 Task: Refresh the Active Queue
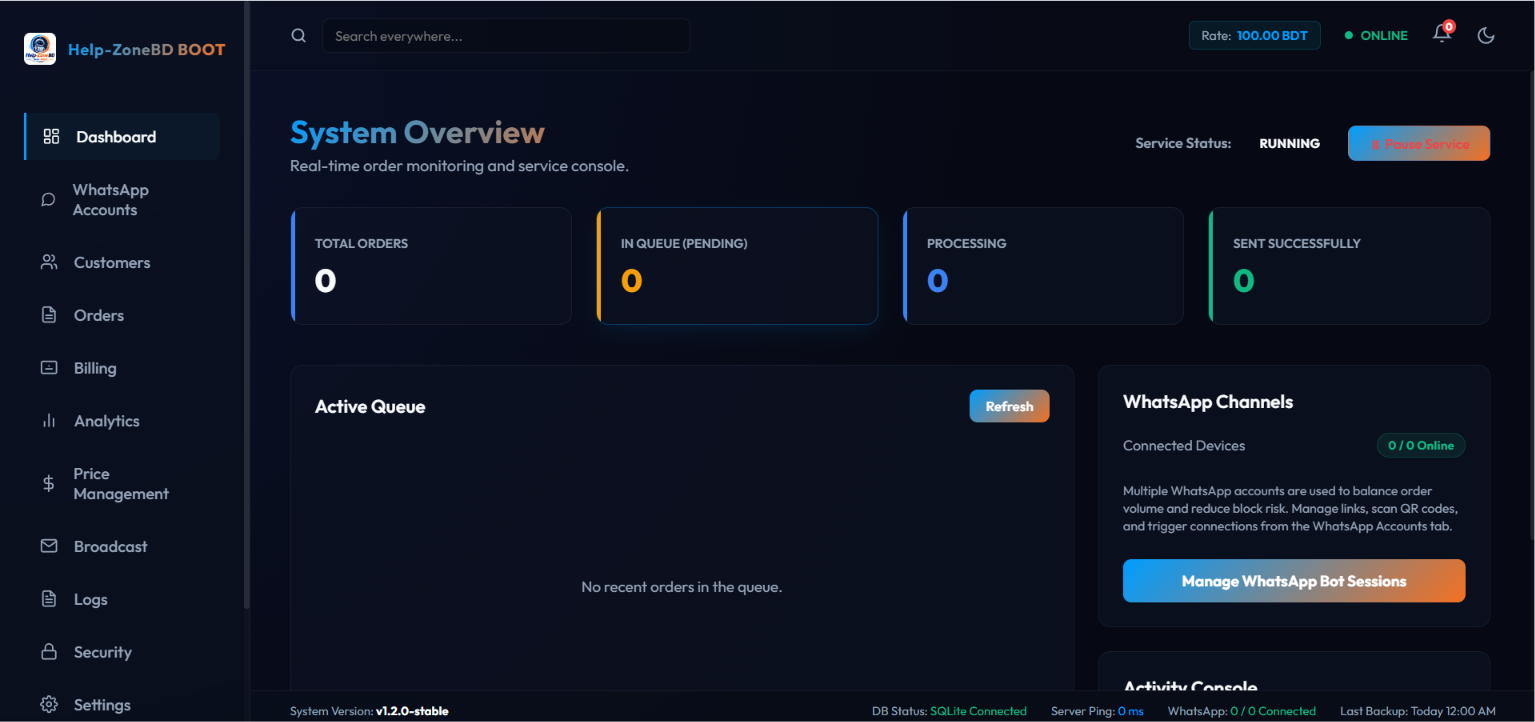tap(1009, 406)
